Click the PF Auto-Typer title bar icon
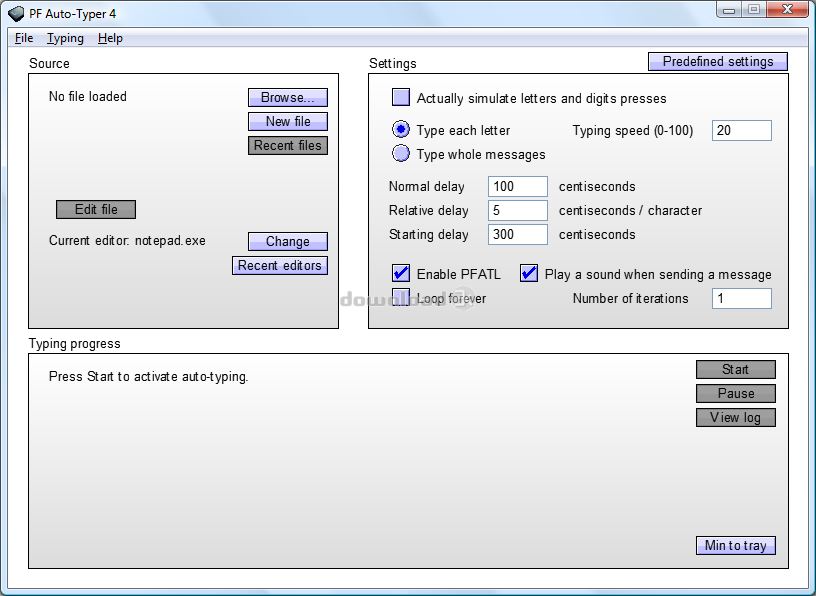The height and width of the screenshot is (596, 816). click(x=16, y=14)
